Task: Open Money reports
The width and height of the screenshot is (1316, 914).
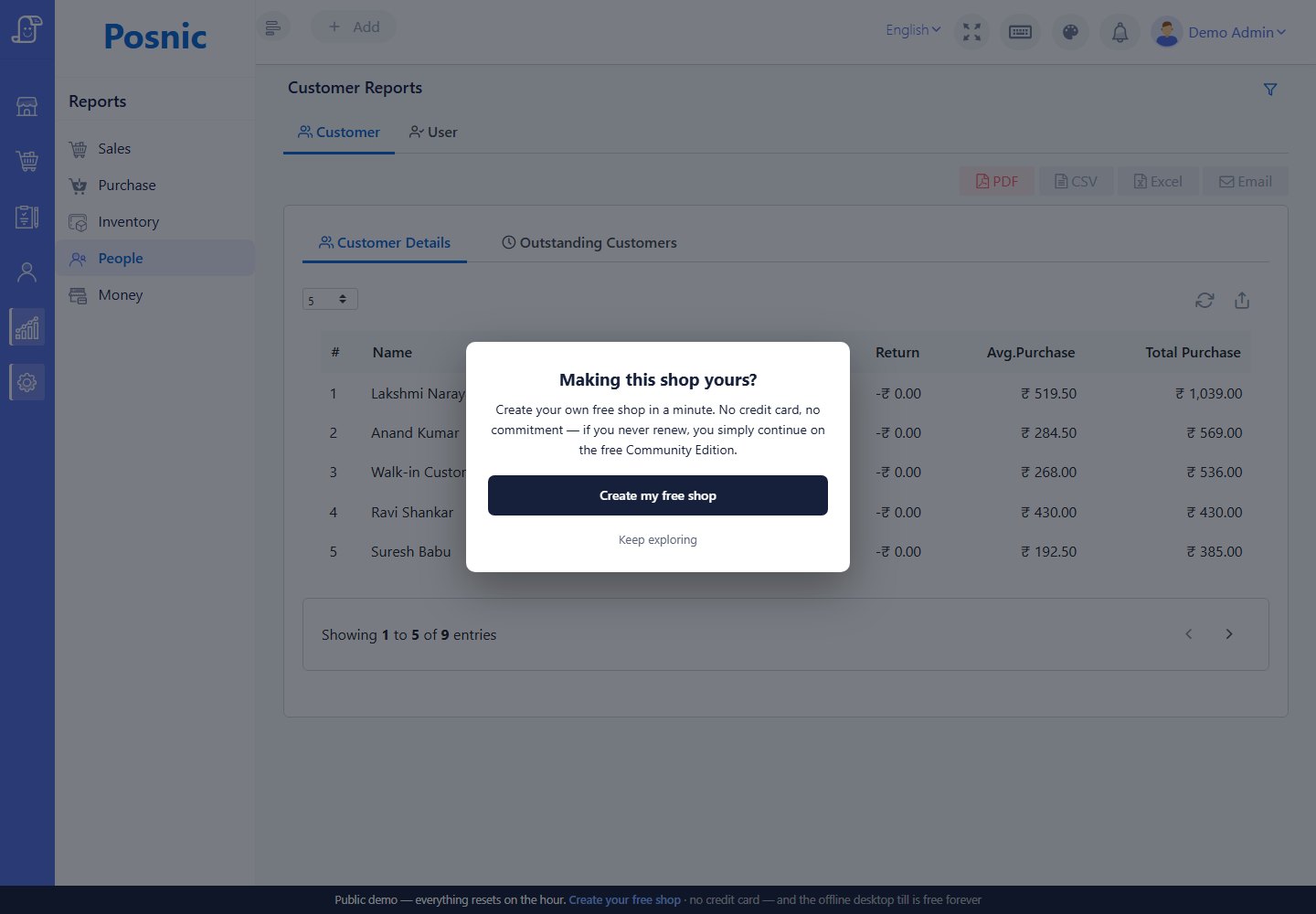Action: click(155, 294)
